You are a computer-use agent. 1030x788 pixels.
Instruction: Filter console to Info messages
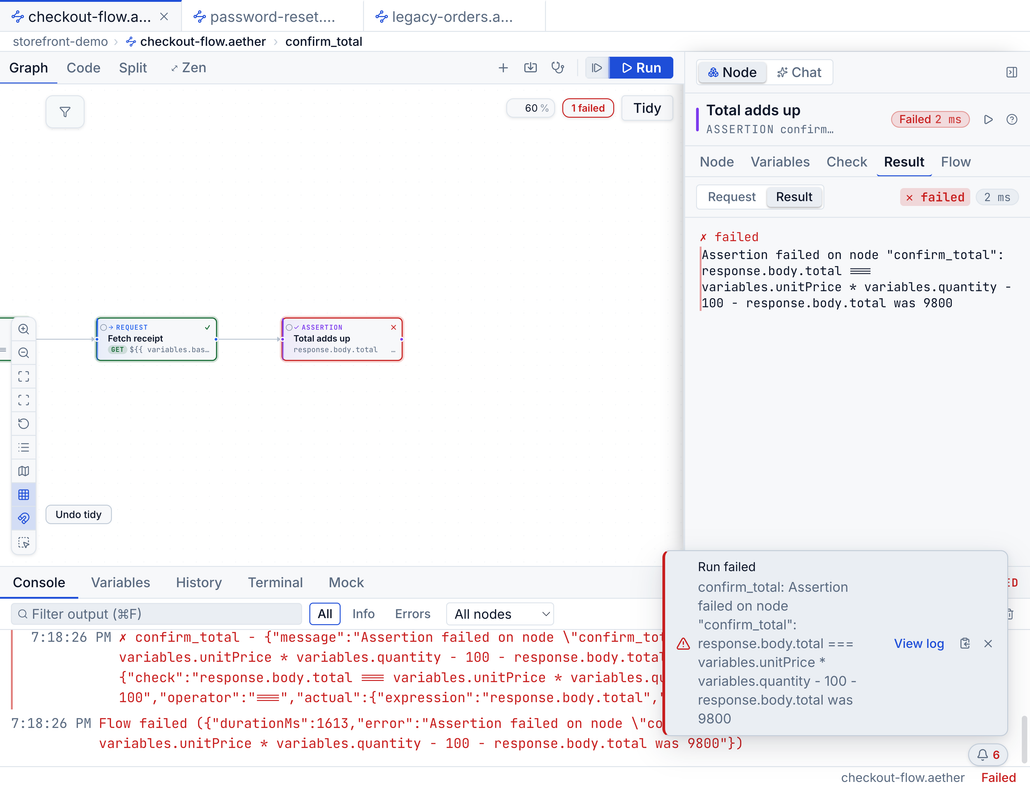363,614
